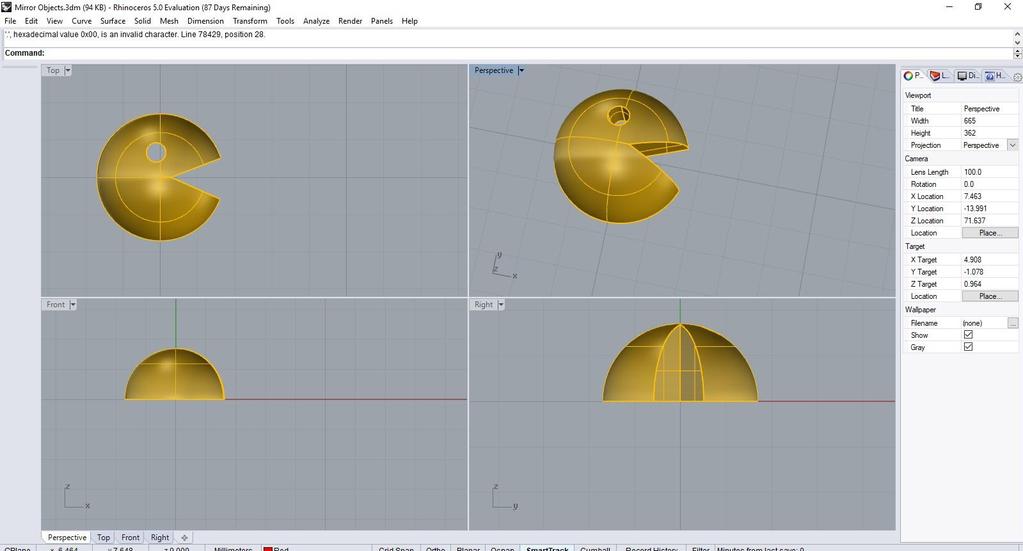
Task: Click the Right viewport title label
Action: 483,305
